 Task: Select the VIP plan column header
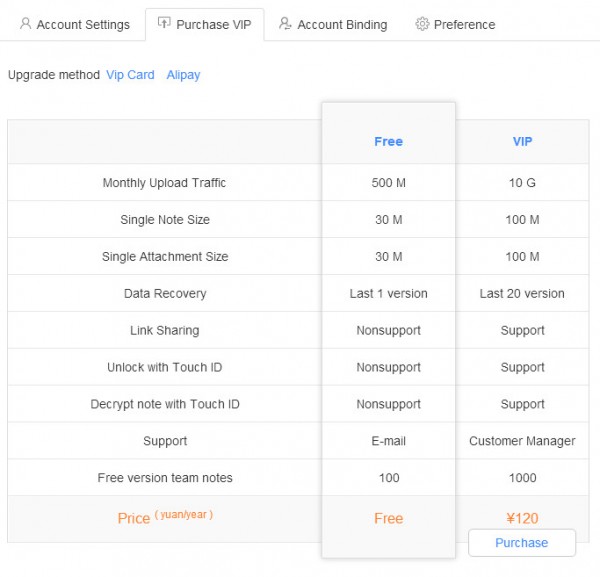pyautogui.click(x=522, y=142)
